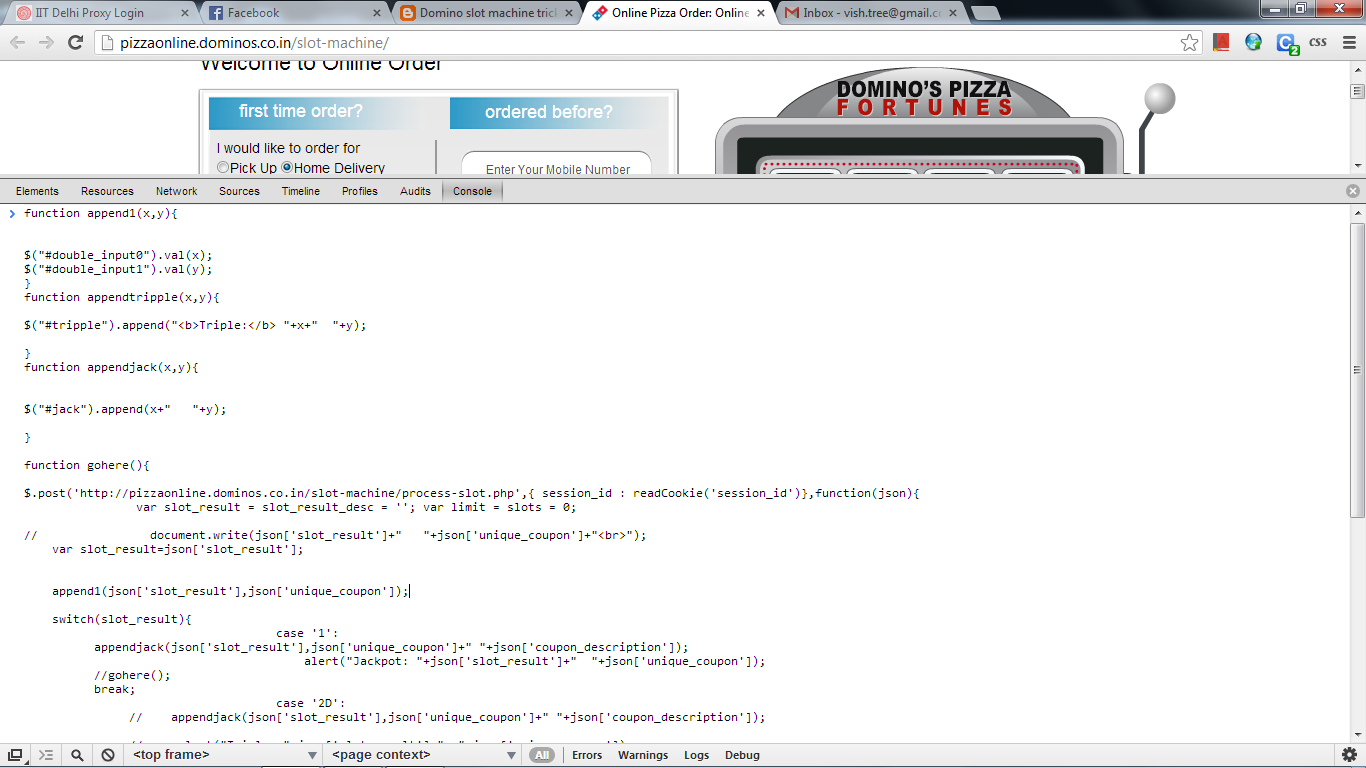The height and width of the screenshot is (768, 1366).
Task: Close the Domino slot machine trick tab
Action: [x=567, y=13]
